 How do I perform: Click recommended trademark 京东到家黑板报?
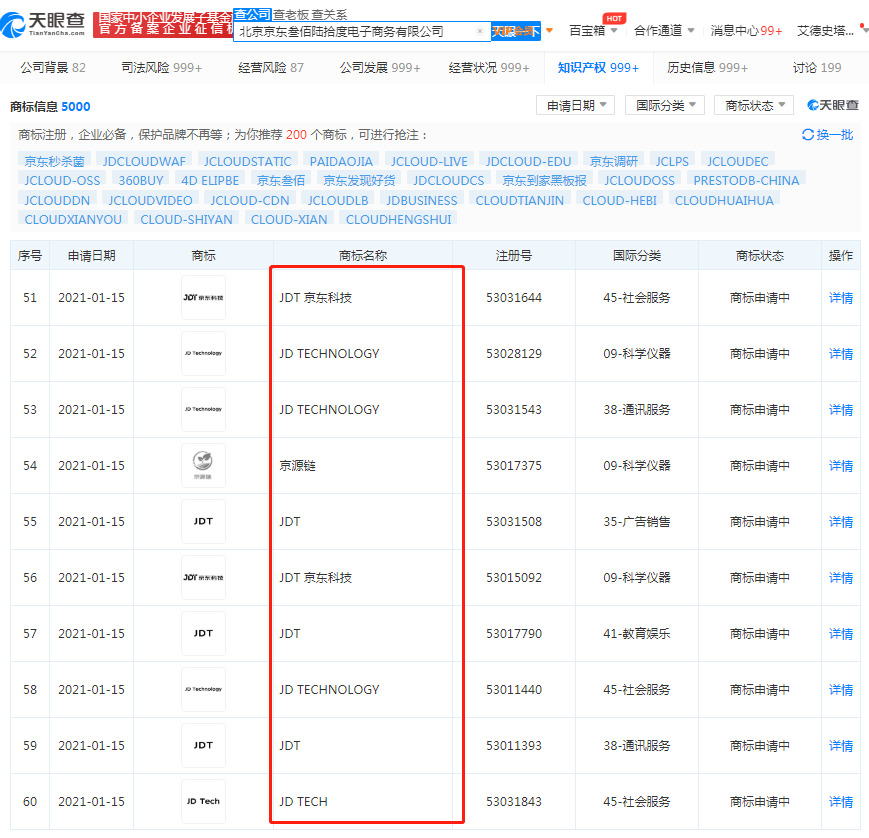point(544,181)
